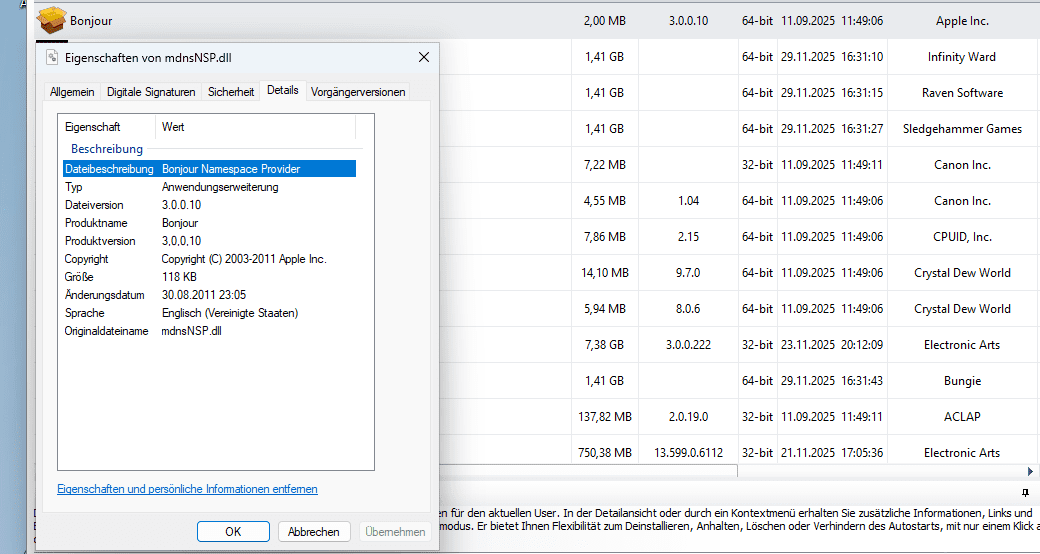Click the 750,38 MB size cell

(604, 452)
